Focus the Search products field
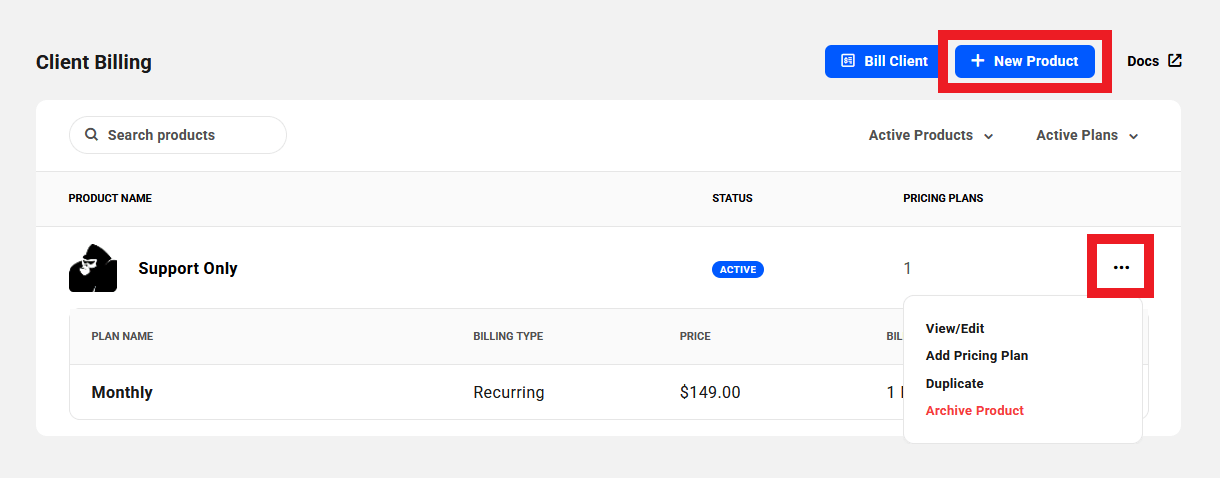 178,135
